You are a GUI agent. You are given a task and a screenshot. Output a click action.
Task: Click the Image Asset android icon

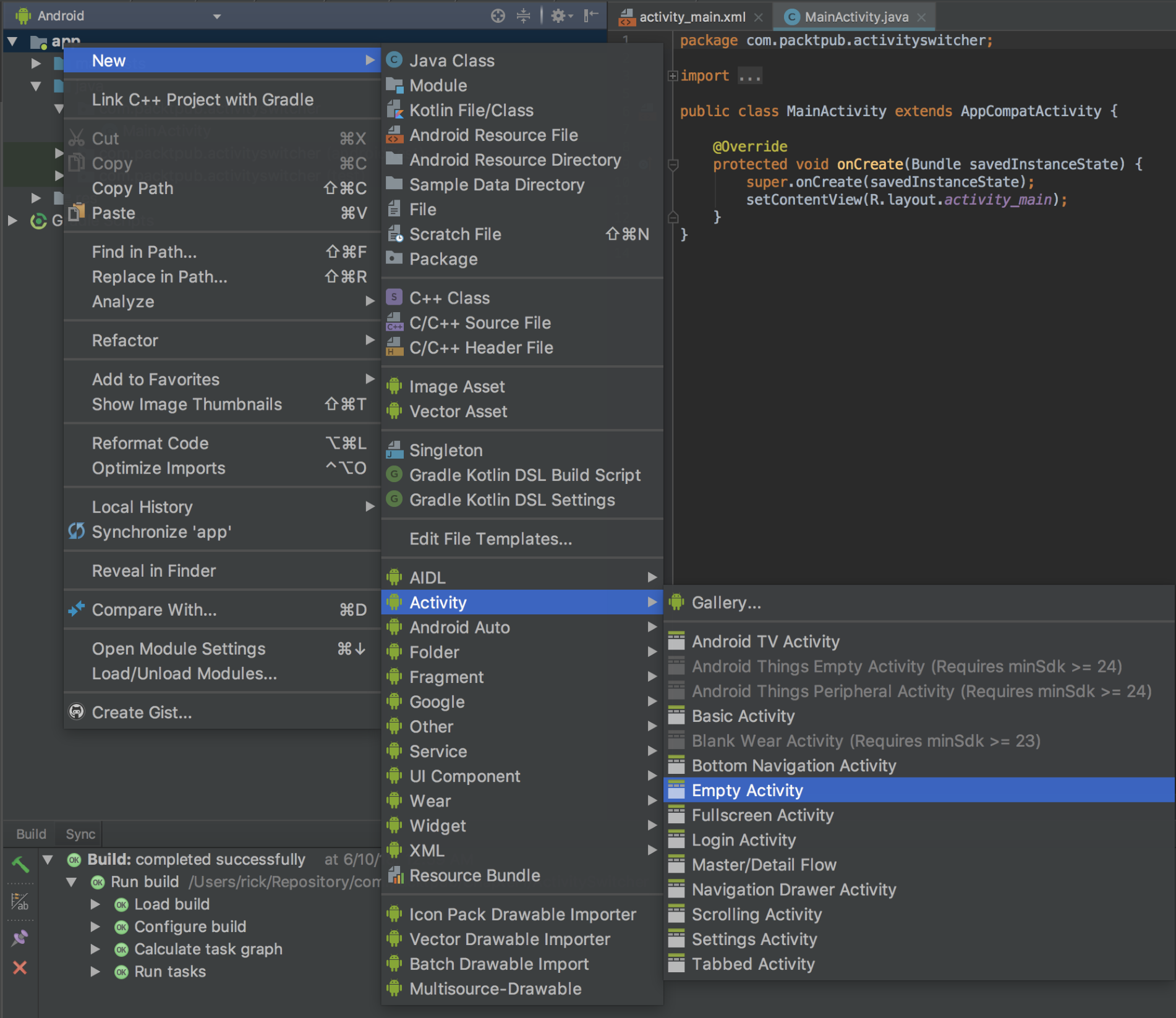point(394,386)
